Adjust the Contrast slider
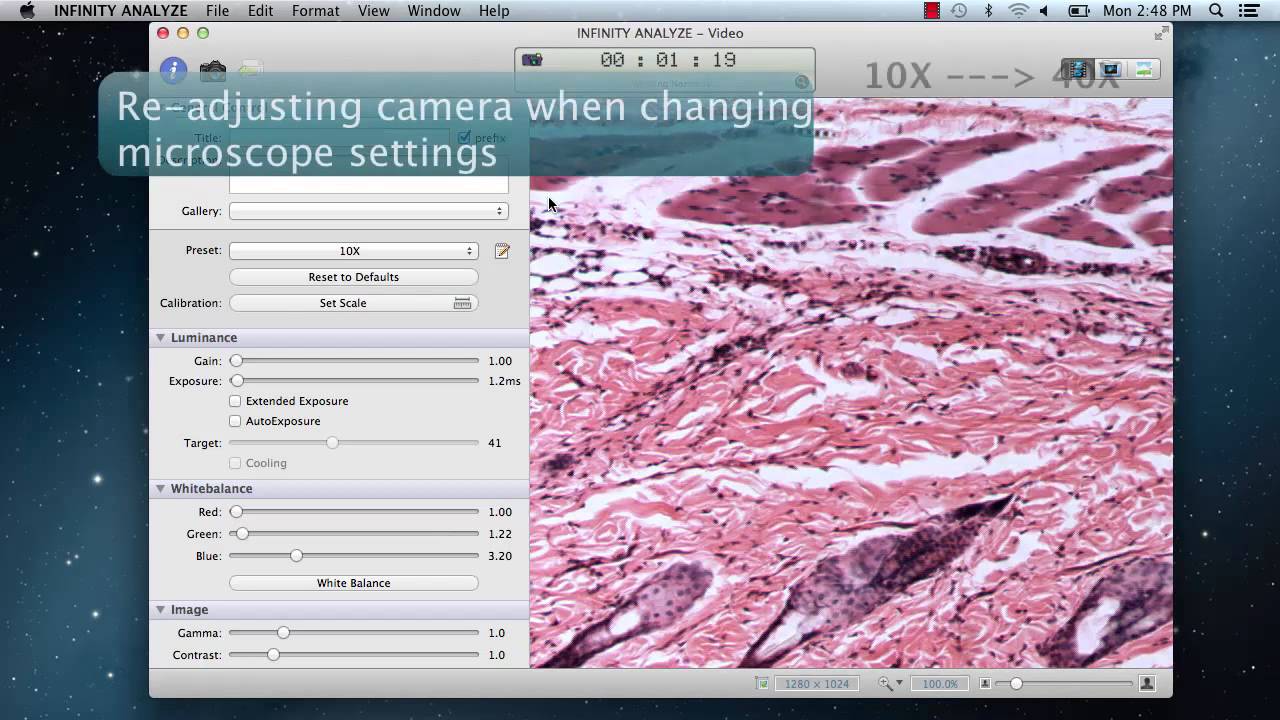The width and height of the screenshot is (1280, 720). [x=354, y=655]
